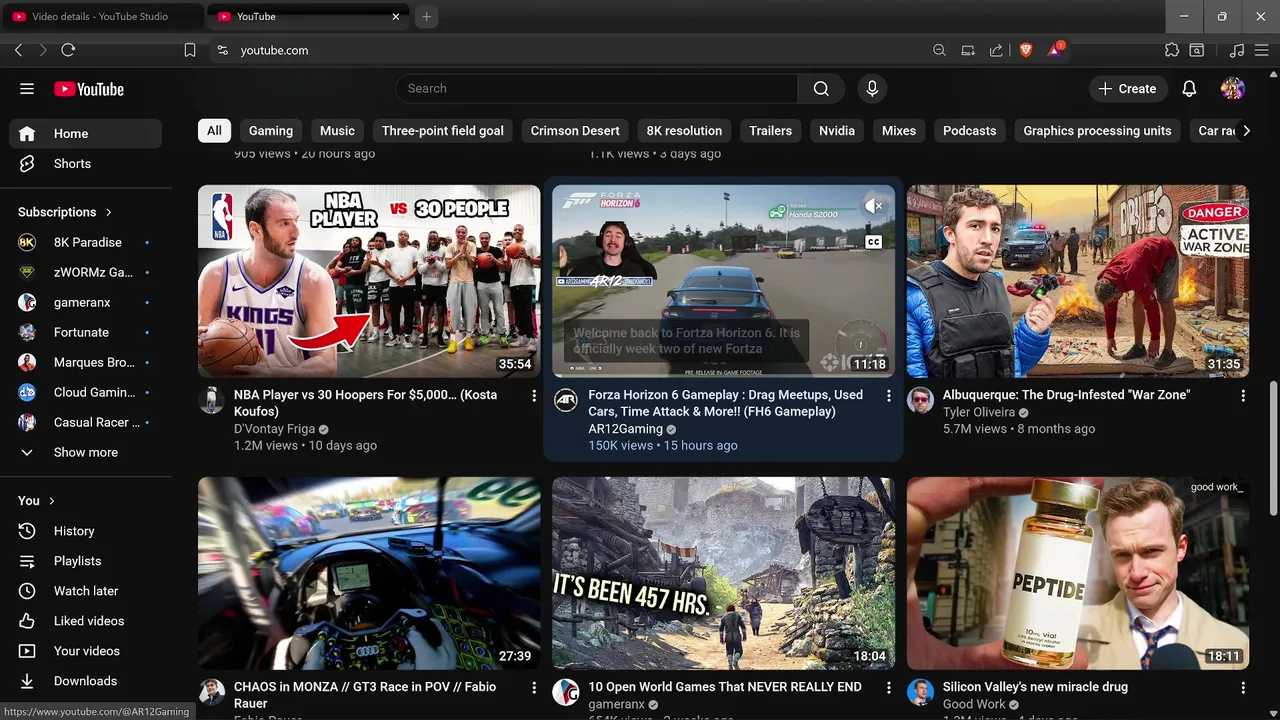Toggle closed captions on Forza preview
The height and width of the screenshot is (720, 1280).
(873, 241)
